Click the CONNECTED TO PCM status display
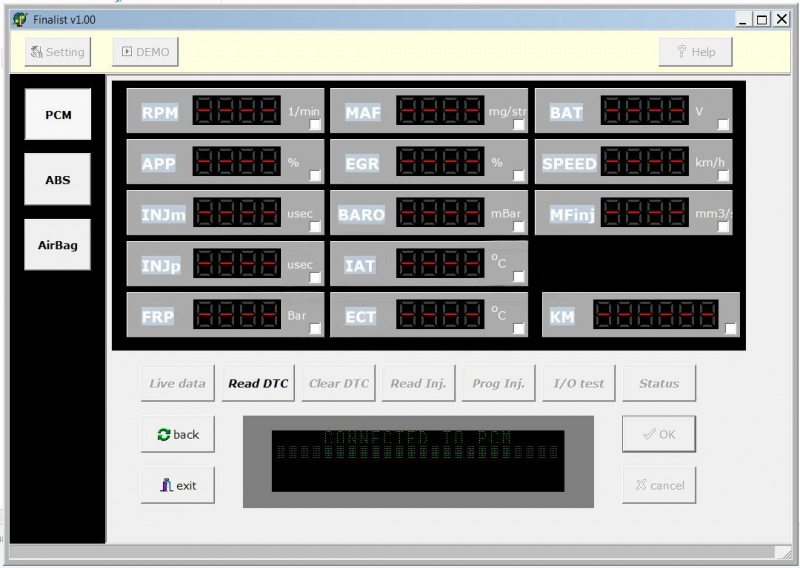Viewport: 800px width, 568px height. point(417,461)
